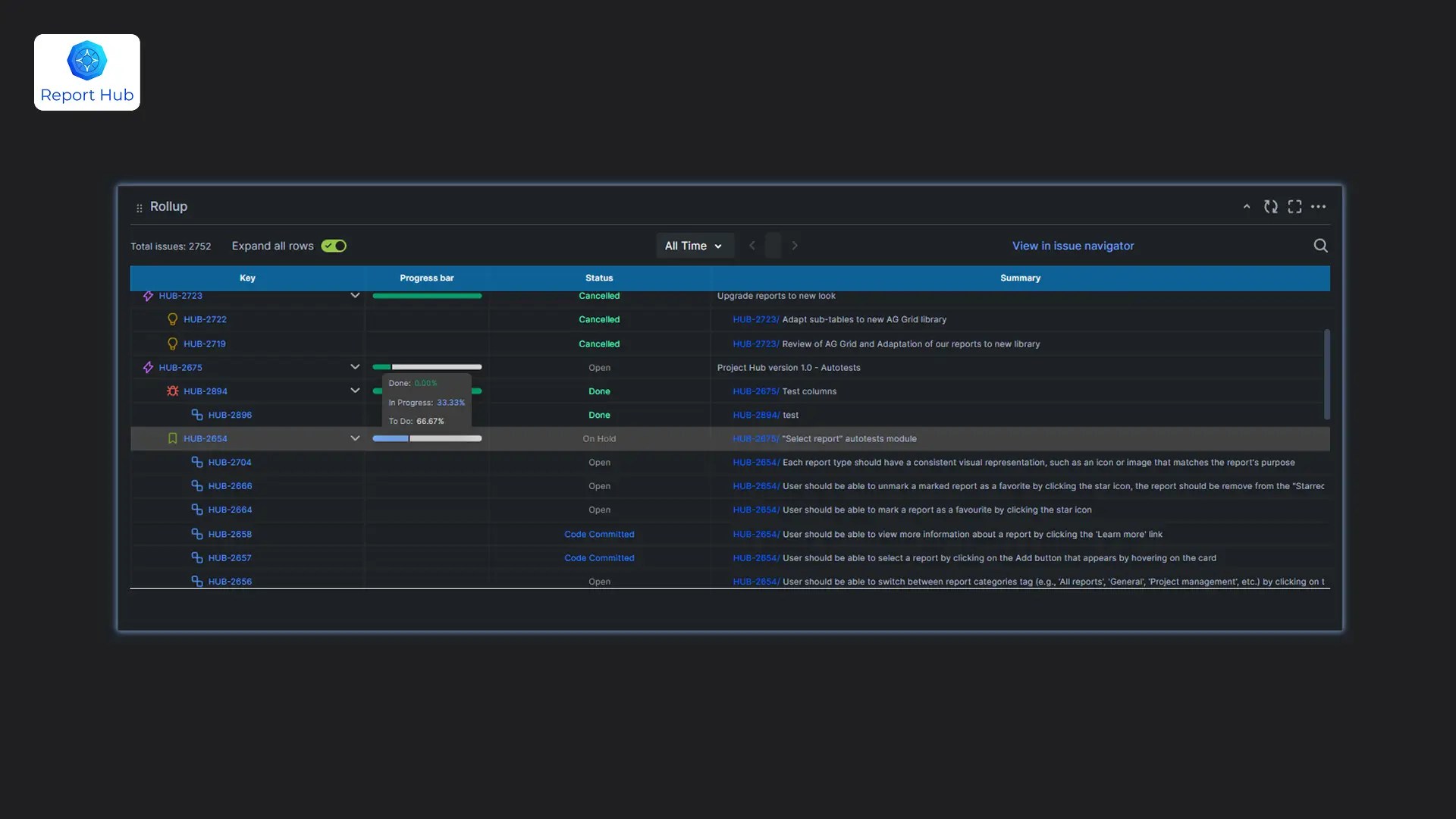
Task: Click the subtask icon beside HUB-2666
Action: click(x=197, y=486)
